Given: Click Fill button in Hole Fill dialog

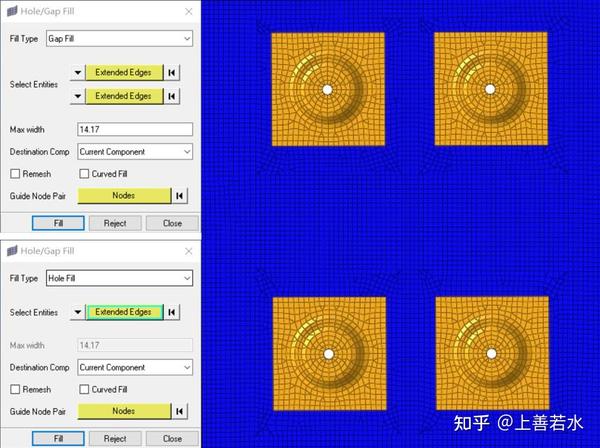Looking at the screenshot, I should pyautogui.click(x=58, y=438).
